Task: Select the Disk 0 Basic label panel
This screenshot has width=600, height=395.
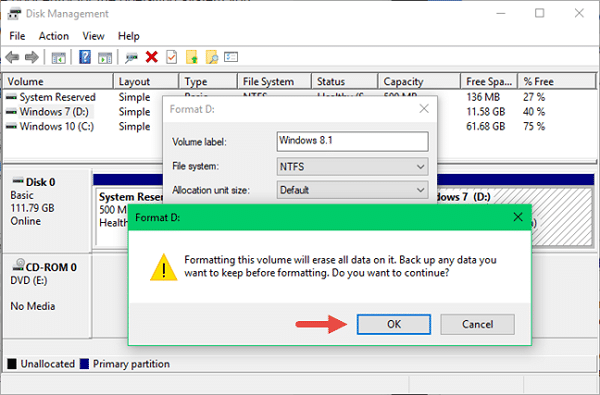Action: click(x=47, y=210)
